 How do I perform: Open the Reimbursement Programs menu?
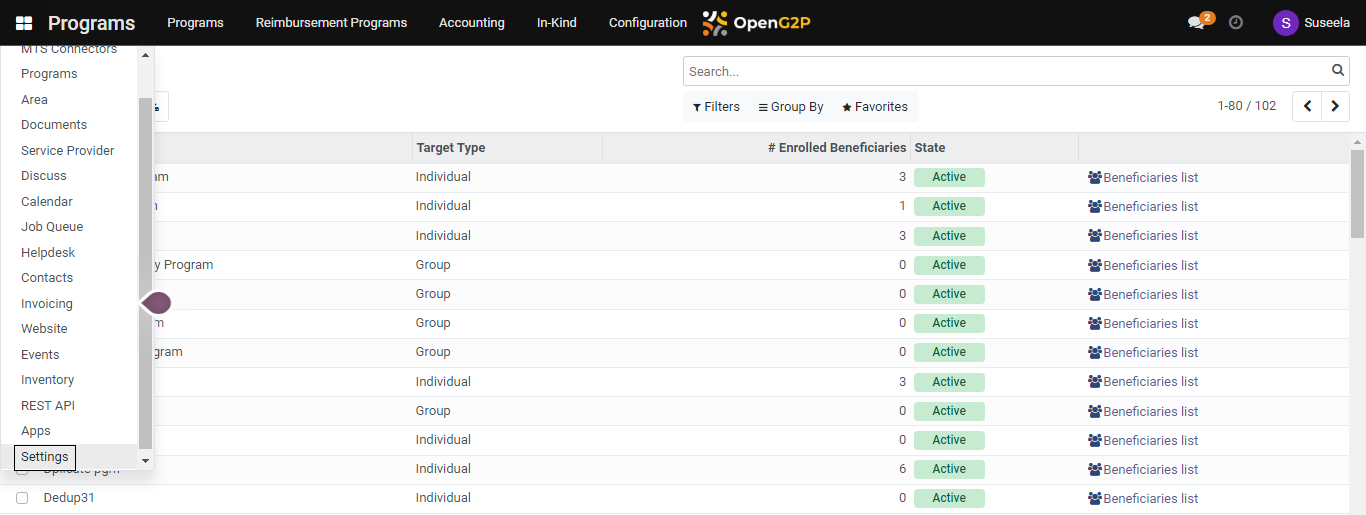331,23
